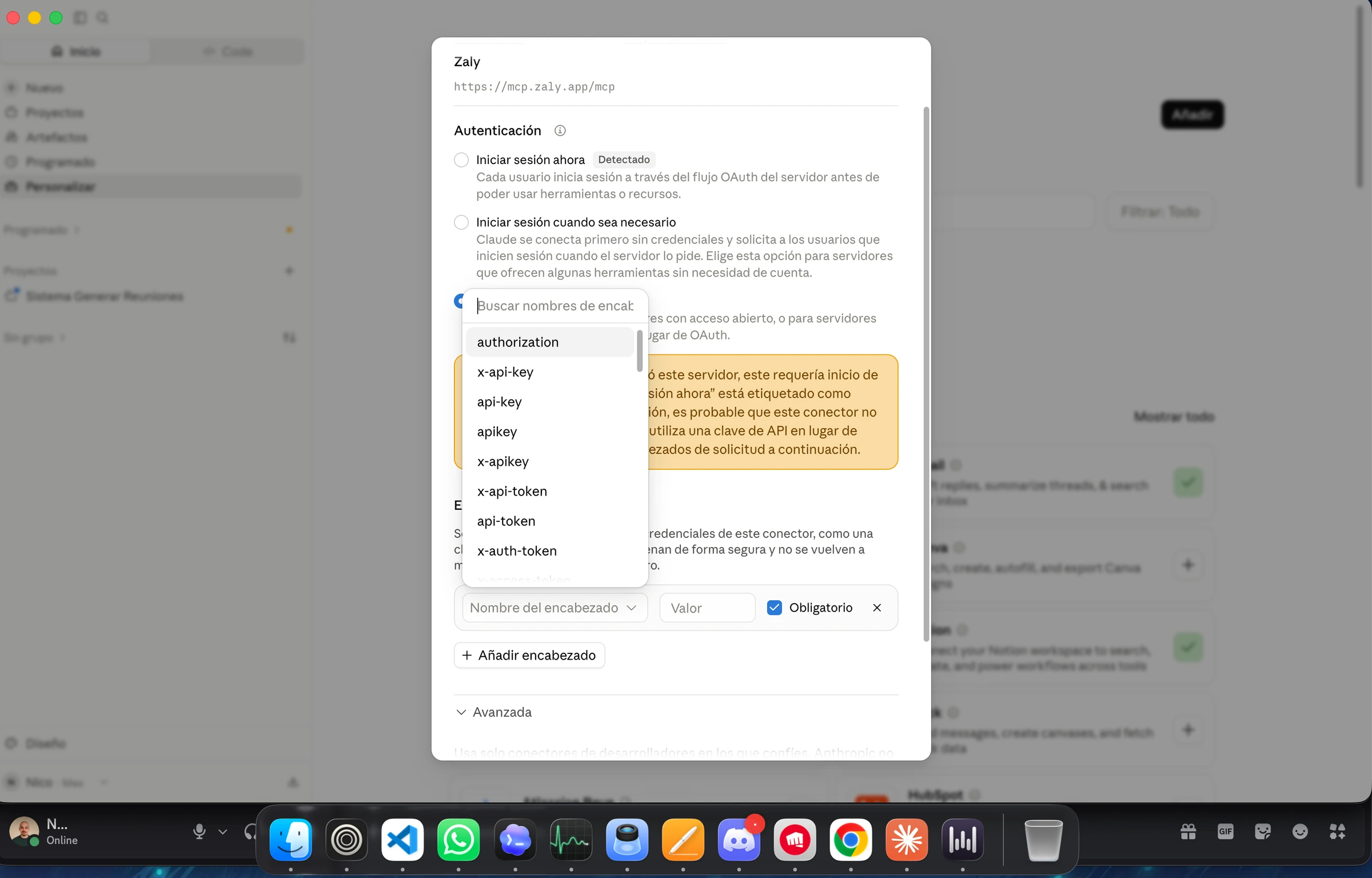Open the Claude starburst icon in the Dock
The image size is (1372, 878).
[x=907, y=840]
